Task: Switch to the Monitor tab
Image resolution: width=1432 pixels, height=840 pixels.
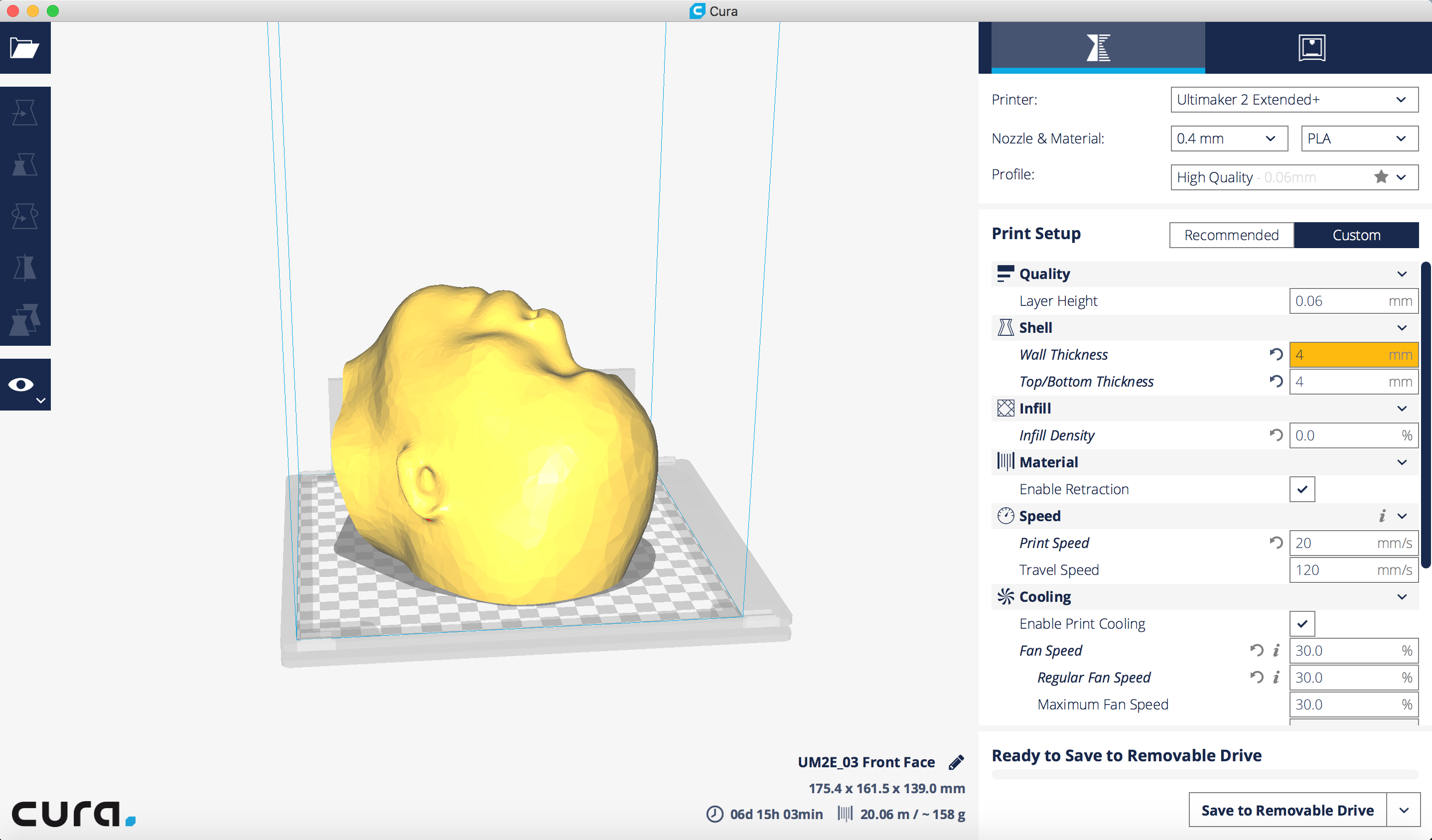Action: point(1311,48)
